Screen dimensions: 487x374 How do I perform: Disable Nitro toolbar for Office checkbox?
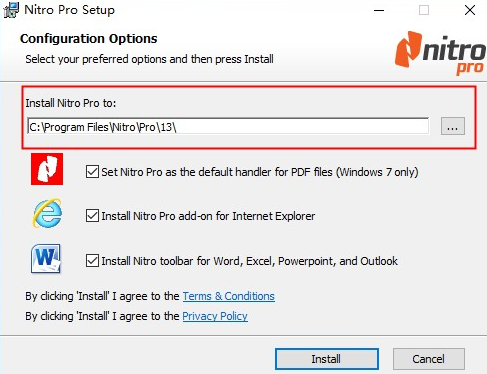click(x=92, y=261)
